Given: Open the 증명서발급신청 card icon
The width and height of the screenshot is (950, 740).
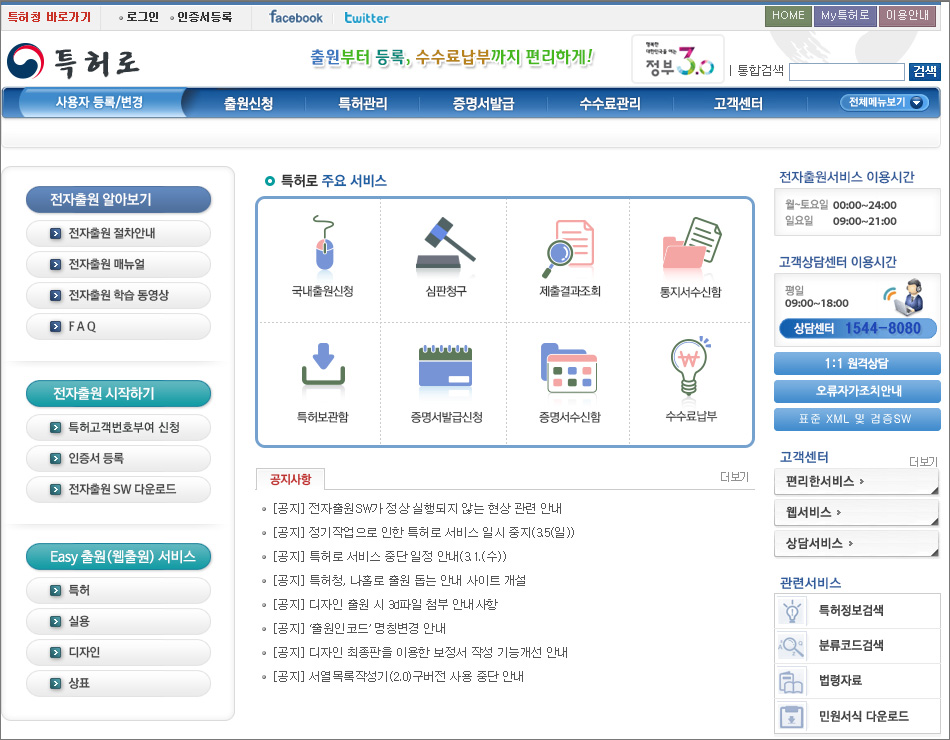Looking at the screenshot, I should pyautogui.click(x=445, y=365).
